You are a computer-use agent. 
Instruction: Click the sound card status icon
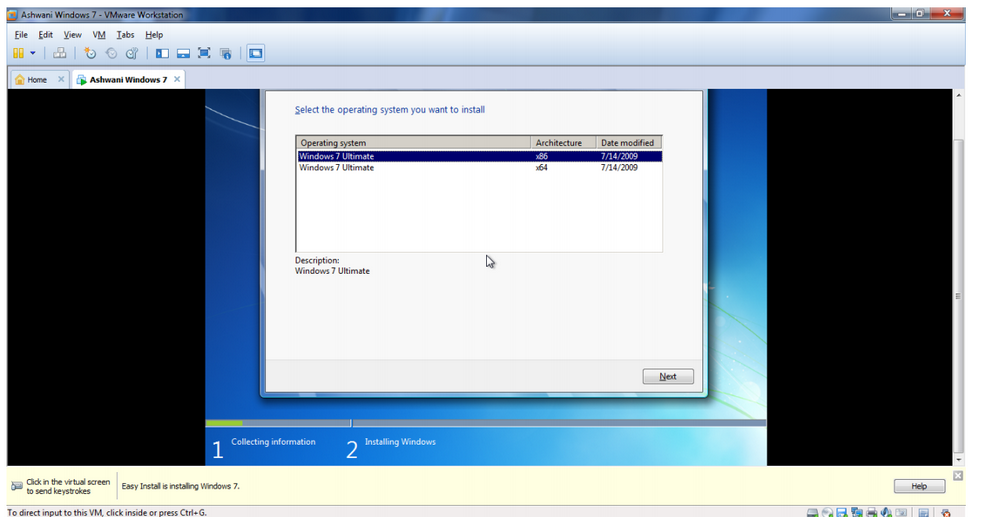886,513
